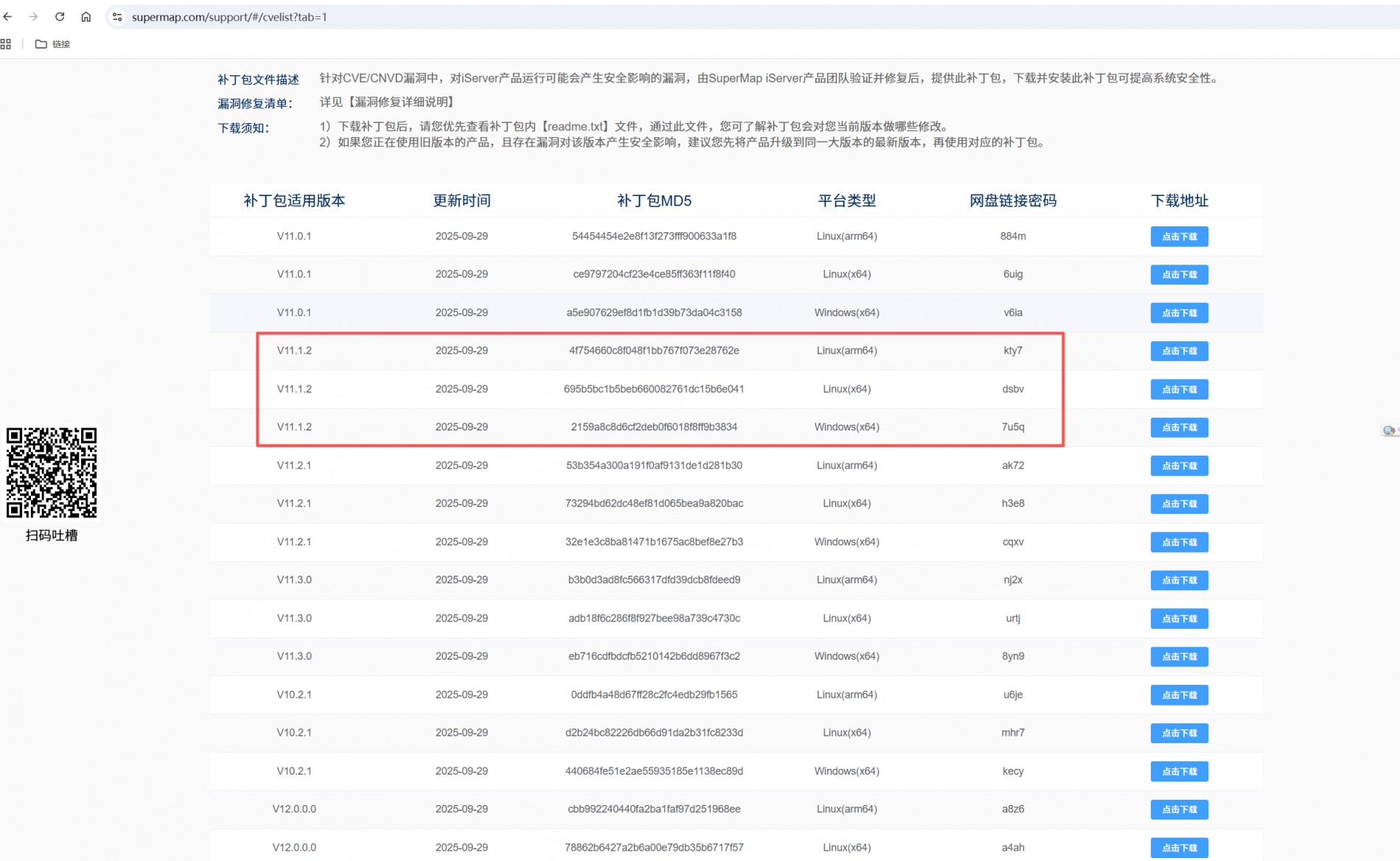The height and width of the screenshot is (861, 1400).
Task: Click the 补丁包MD5 column header
Action: pyautogui.click(x=654, y=201)
